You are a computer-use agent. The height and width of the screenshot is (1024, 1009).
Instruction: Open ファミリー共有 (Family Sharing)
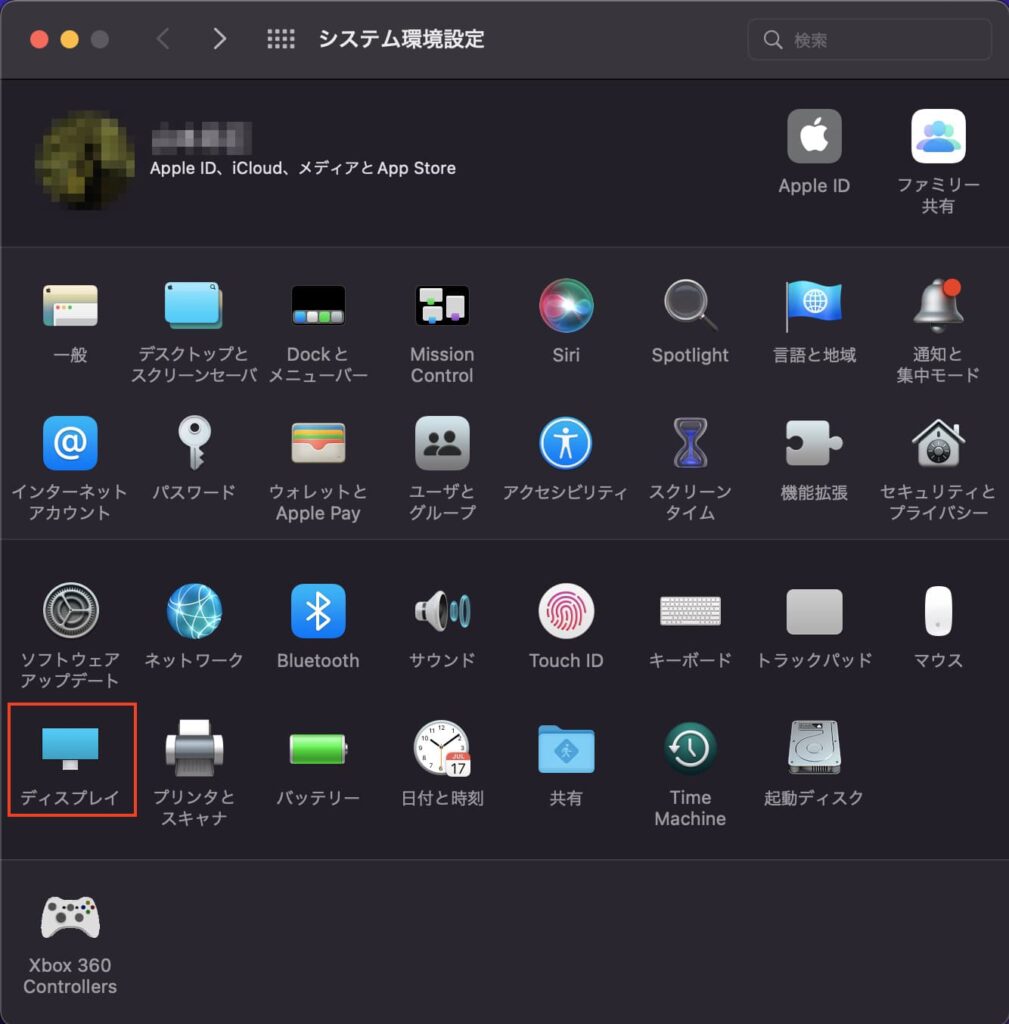[x=938, y=137]
